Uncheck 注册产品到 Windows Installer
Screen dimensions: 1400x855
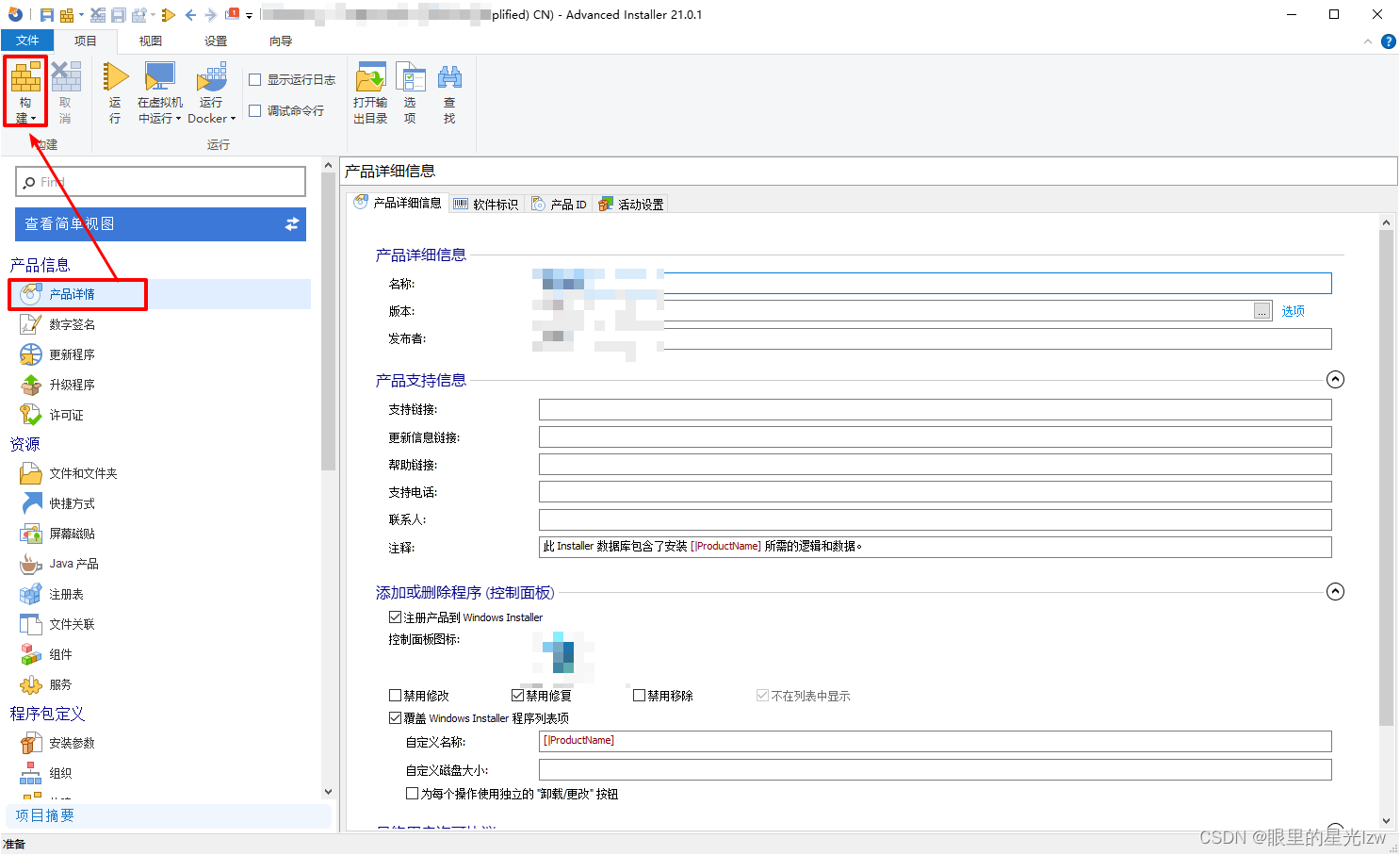point(395,617)
